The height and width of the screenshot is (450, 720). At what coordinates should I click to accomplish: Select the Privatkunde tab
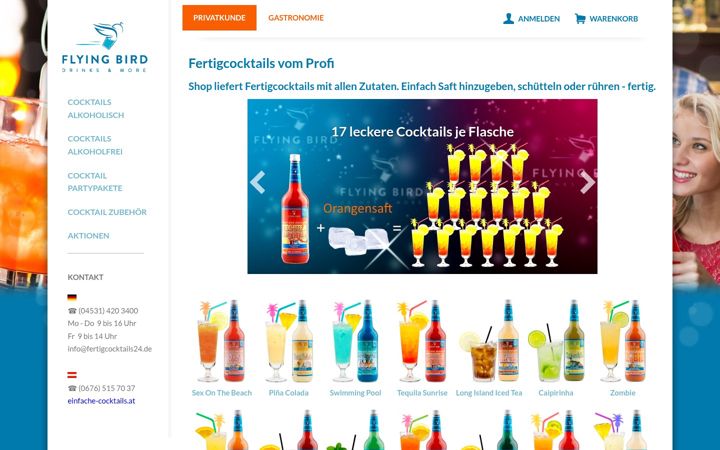point(219,18)
